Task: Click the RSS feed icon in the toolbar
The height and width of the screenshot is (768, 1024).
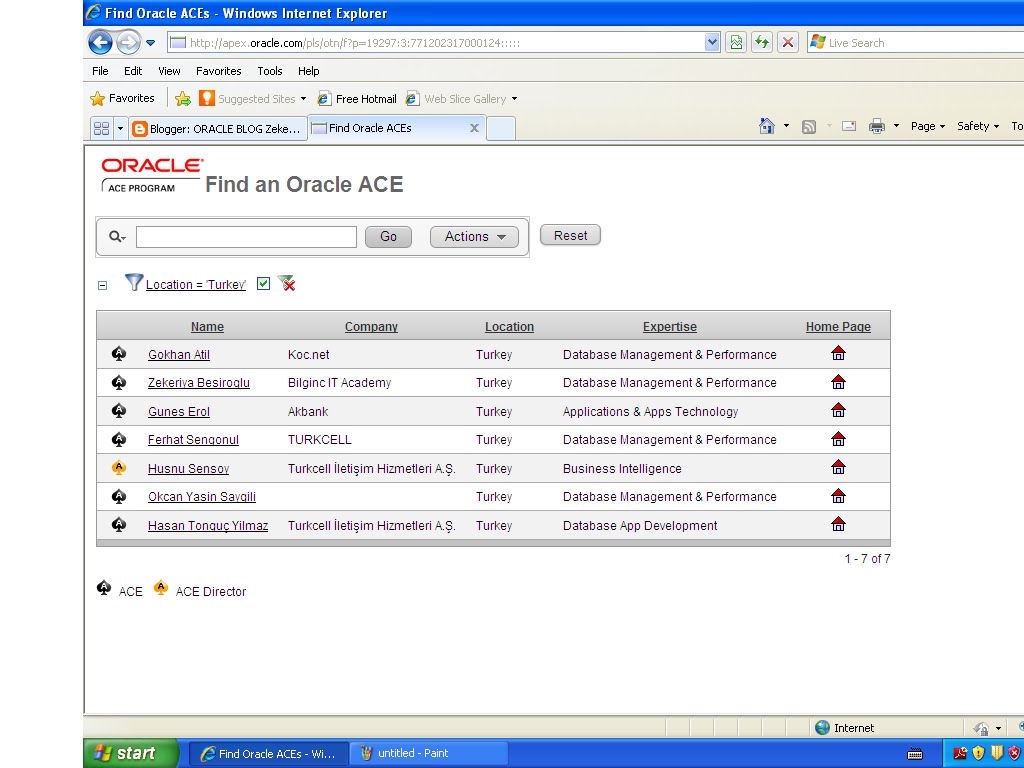Action: 808,126
